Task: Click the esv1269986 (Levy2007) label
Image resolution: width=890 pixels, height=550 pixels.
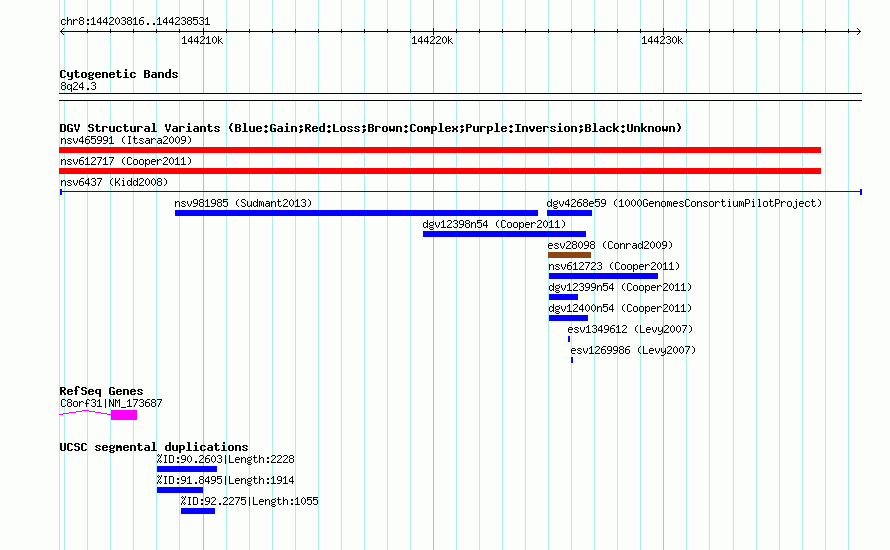Action: click(633, 350)
